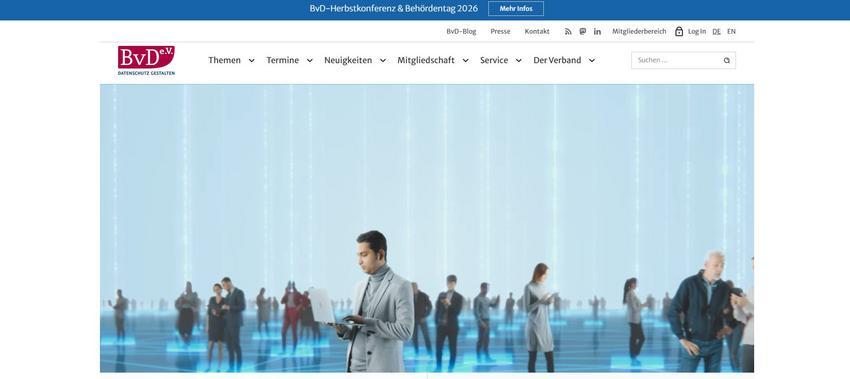Open the BvD-Blog link
The width and height of the screenshot is (850, 379).
point(461,31)
